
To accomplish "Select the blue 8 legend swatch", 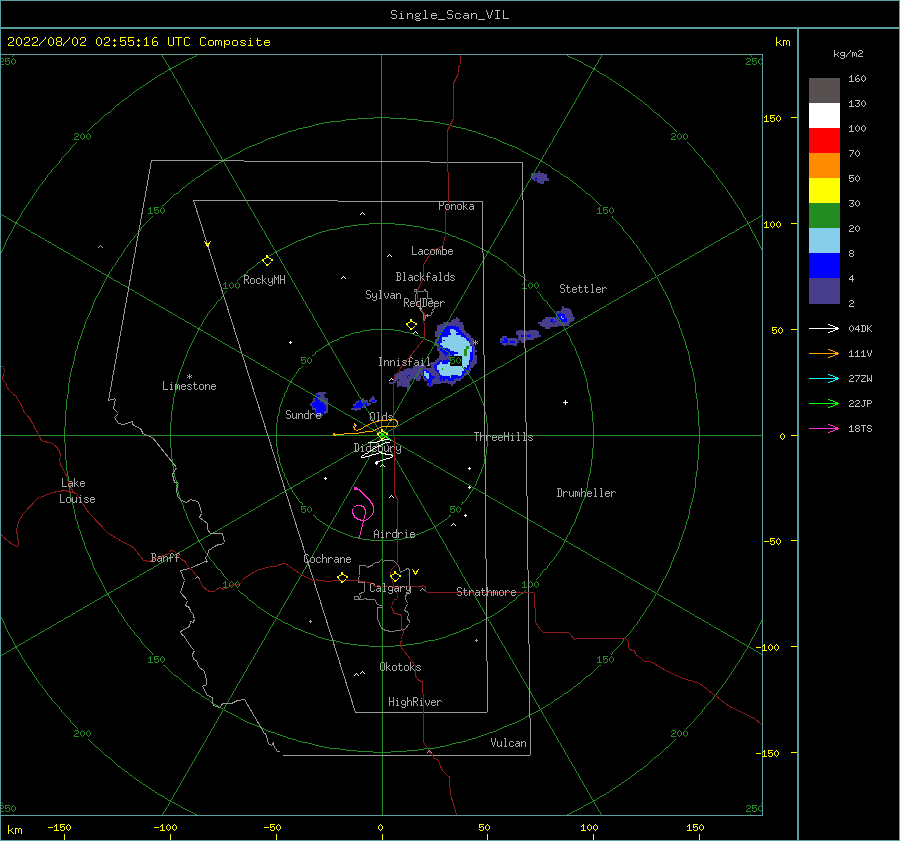I will pos(824,266).
